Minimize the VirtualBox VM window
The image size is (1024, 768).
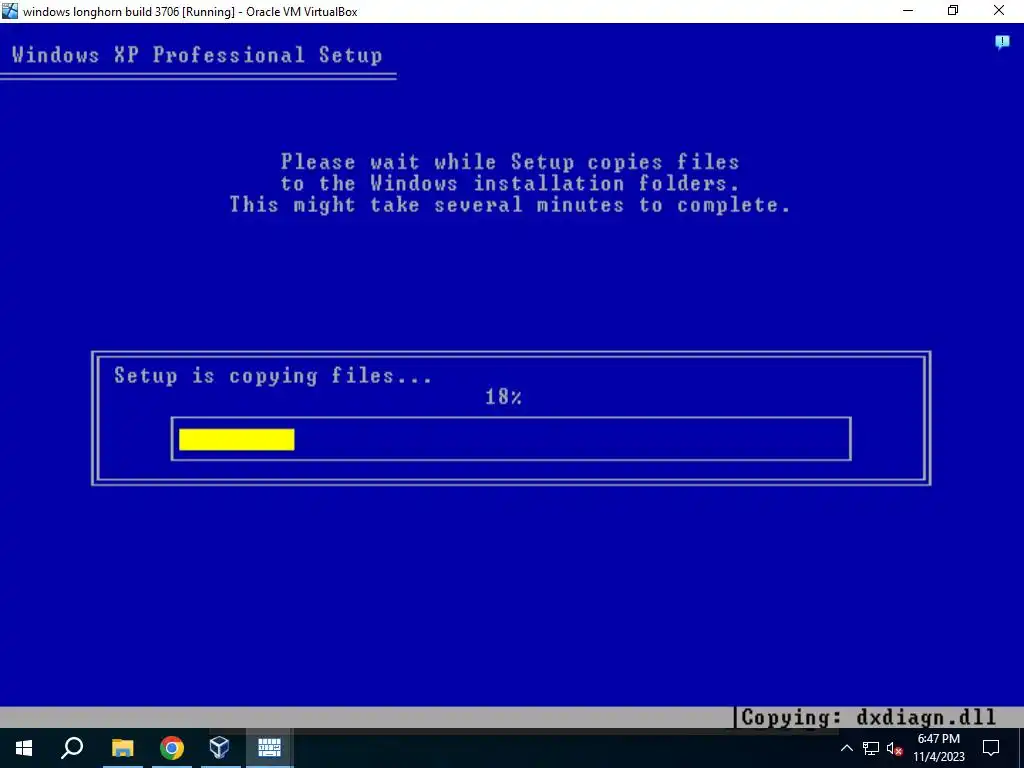(908, 11)
